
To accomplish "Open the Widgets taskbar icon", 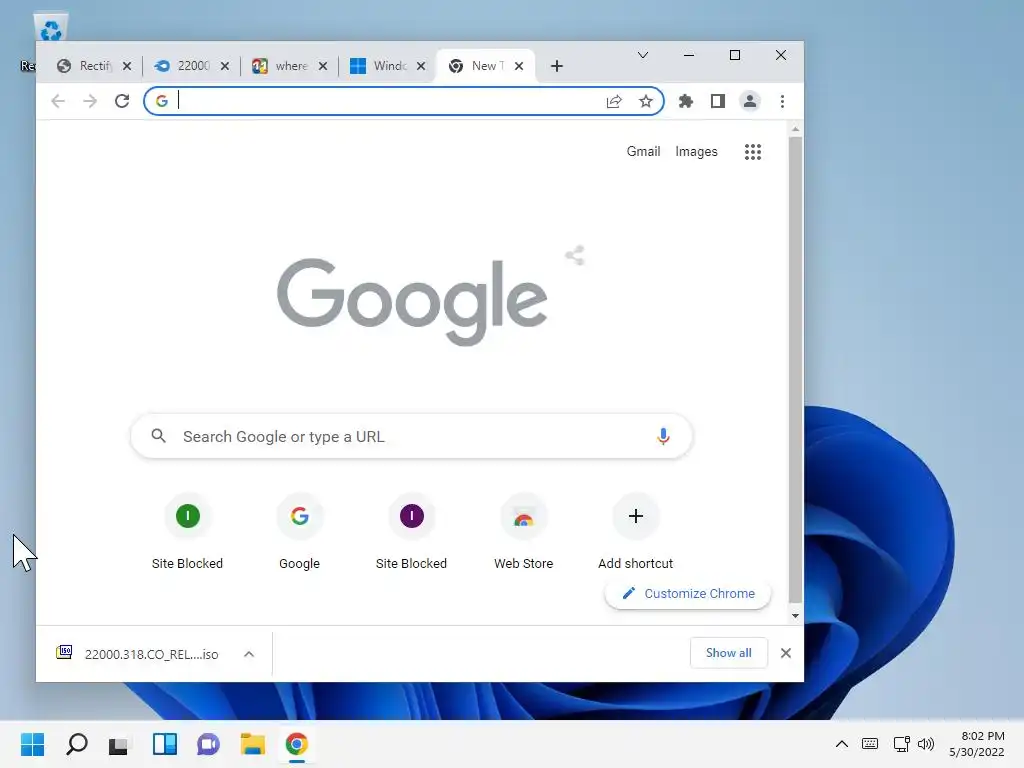I will click(x=165, y=744).
